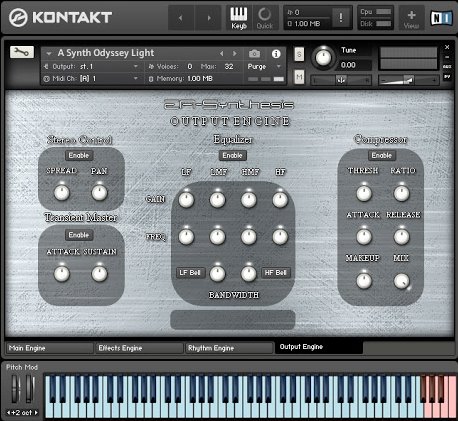
Task: Open the instrument name dropdown arrow
Action: 49,53
